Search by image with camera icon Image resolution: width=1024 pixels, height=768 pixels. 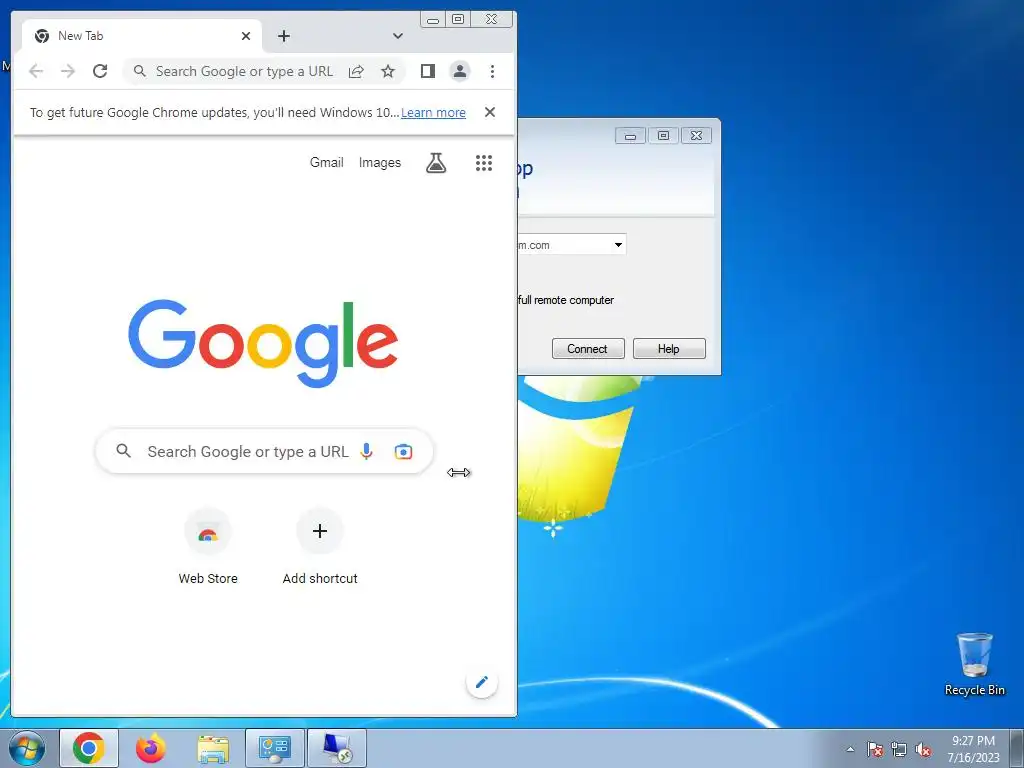click(x=404, y=451)
